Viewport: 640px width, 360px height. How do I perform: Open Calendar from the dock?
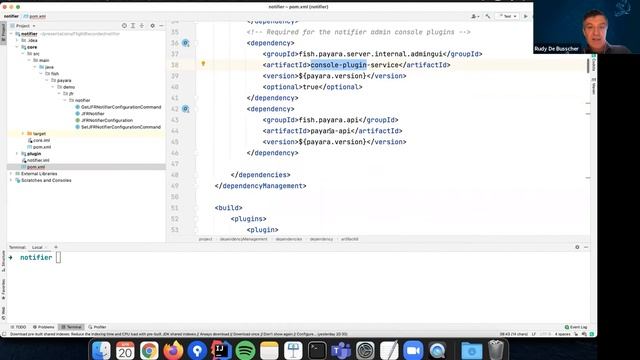125,350
